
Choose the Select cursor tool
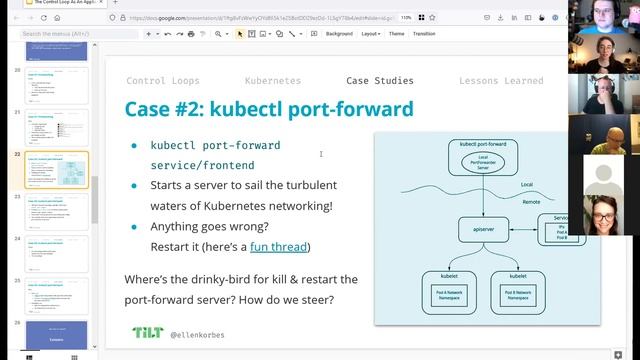(240, 34)
